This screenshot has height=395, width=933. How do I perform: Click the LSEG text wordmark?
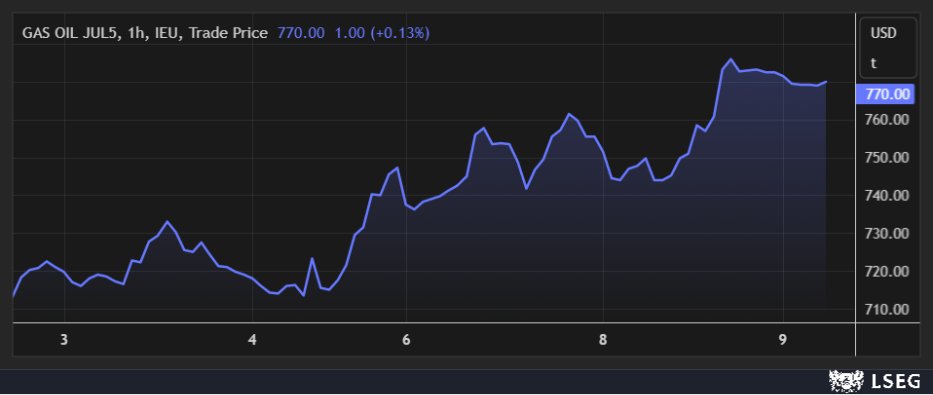(897, 381)
